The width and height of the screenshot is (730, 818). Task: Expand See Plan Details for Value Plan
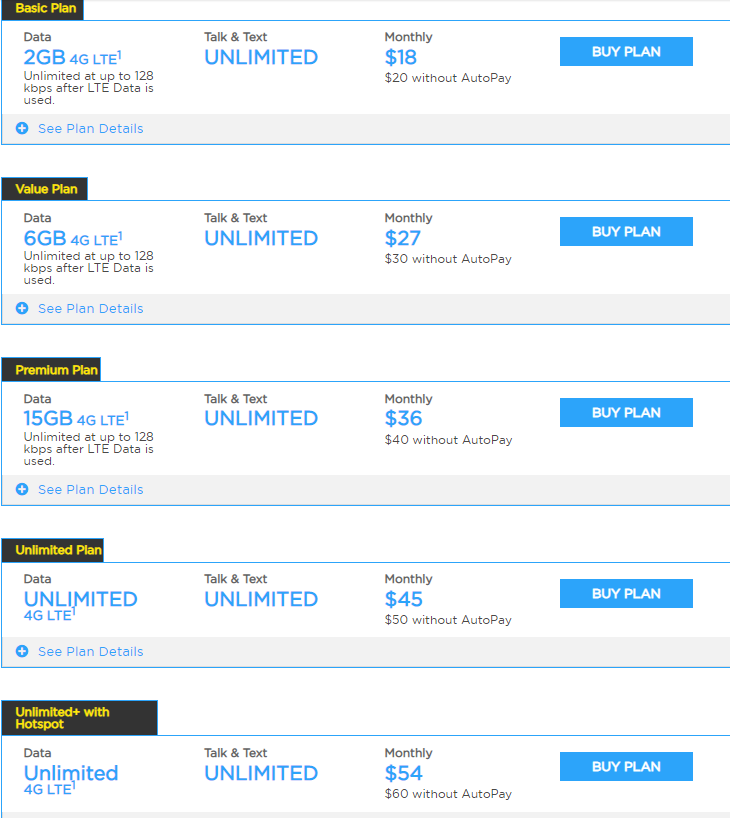(x=90, y=309)
